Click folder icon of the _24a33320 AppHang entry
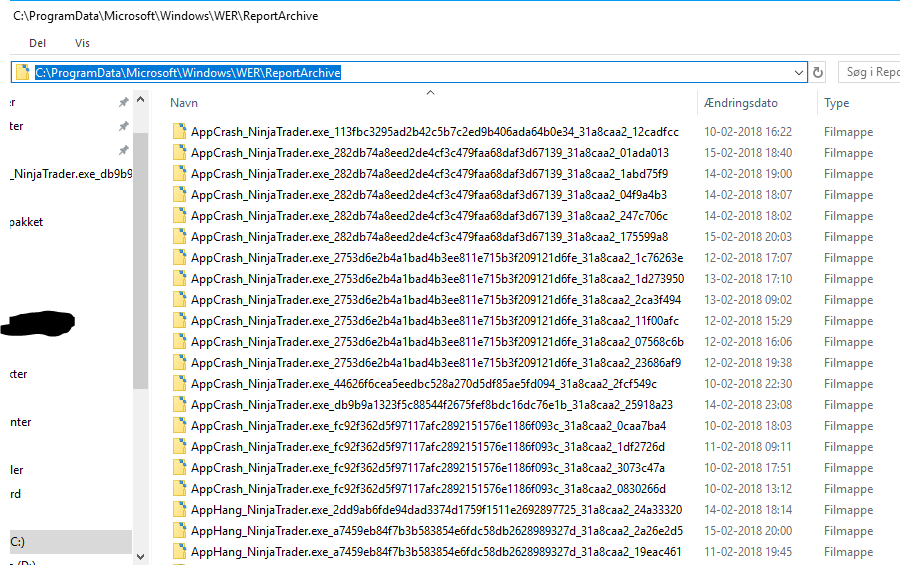The width and height of the screenshot is (900, 584). pos(179,510)
